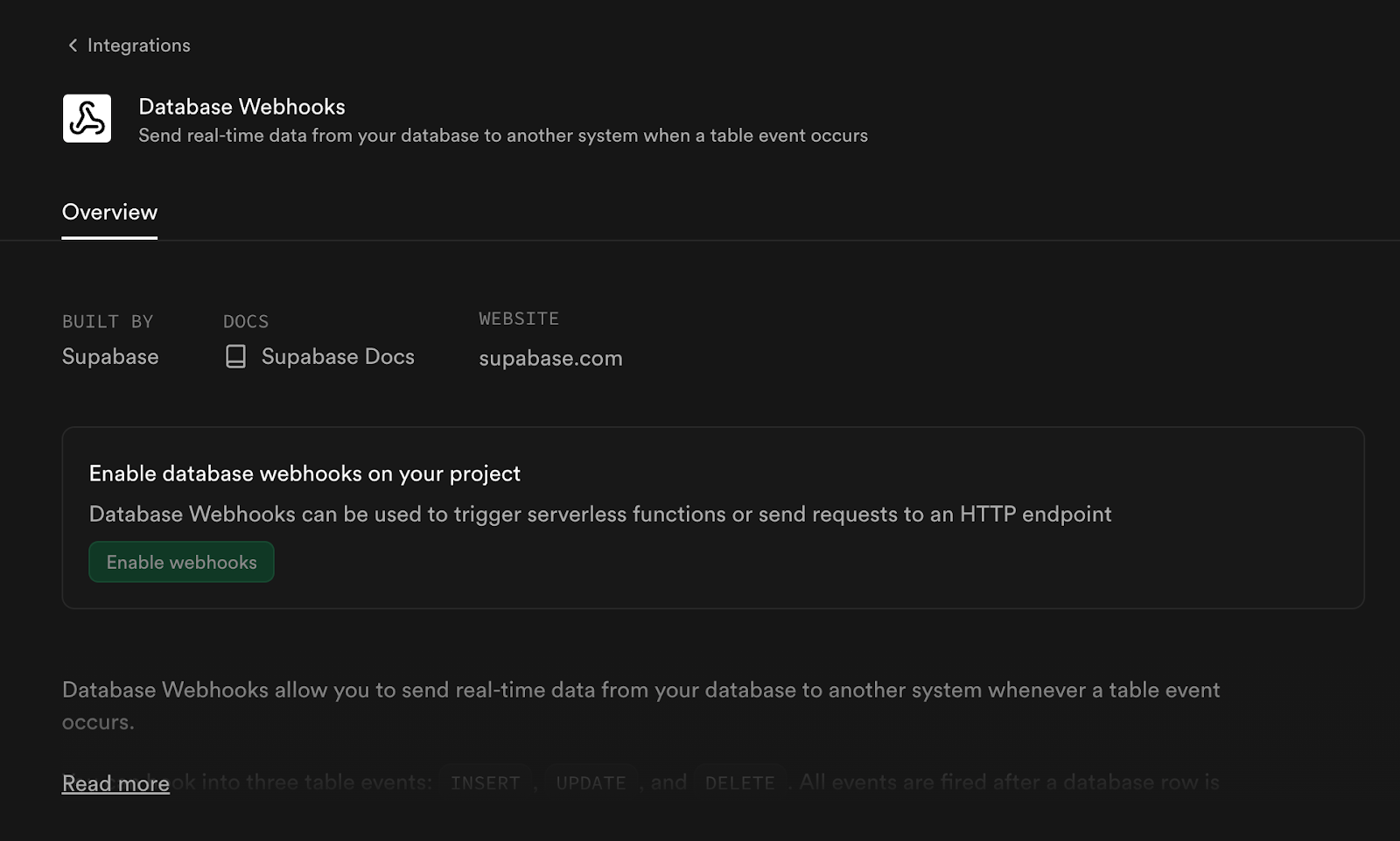Switch to the Overview tab

109,212
